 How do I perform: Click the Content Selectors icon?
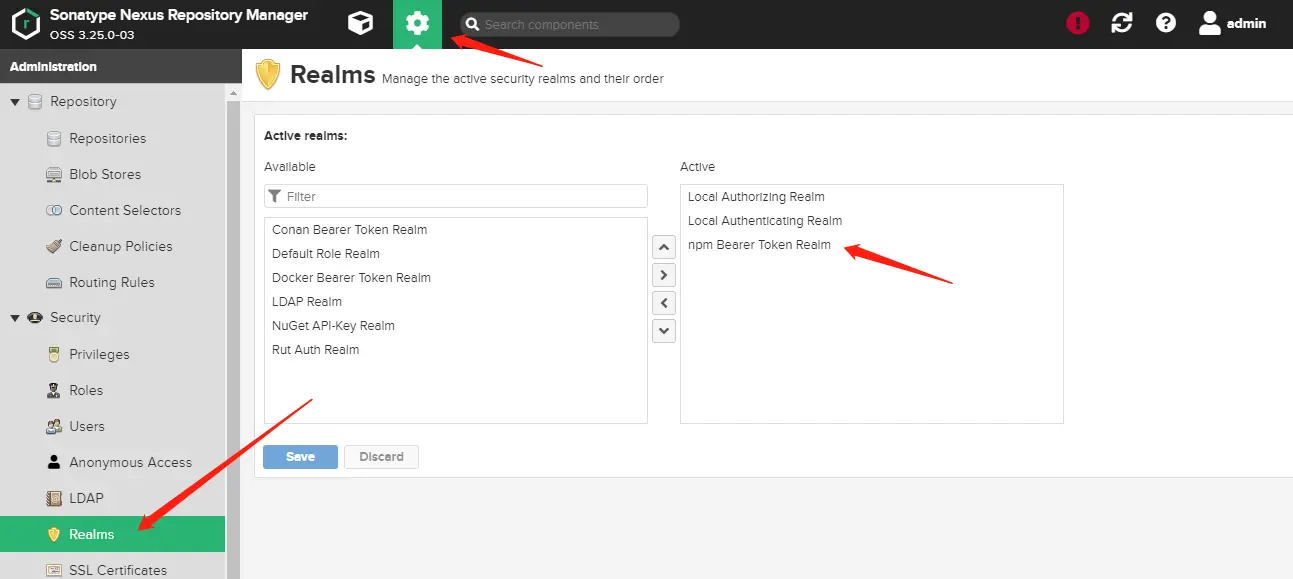pos(54,210)
